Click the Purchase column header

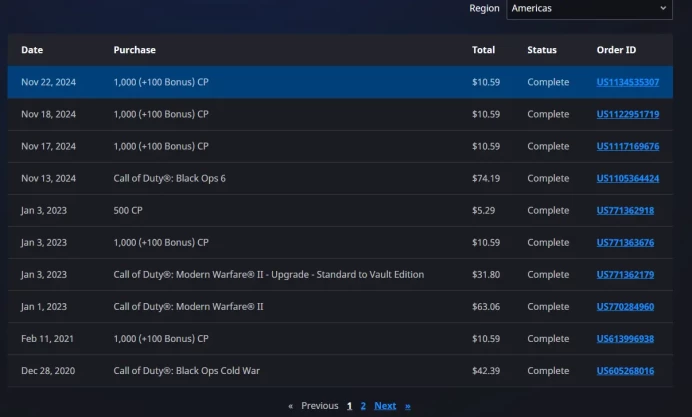[134, 50]
